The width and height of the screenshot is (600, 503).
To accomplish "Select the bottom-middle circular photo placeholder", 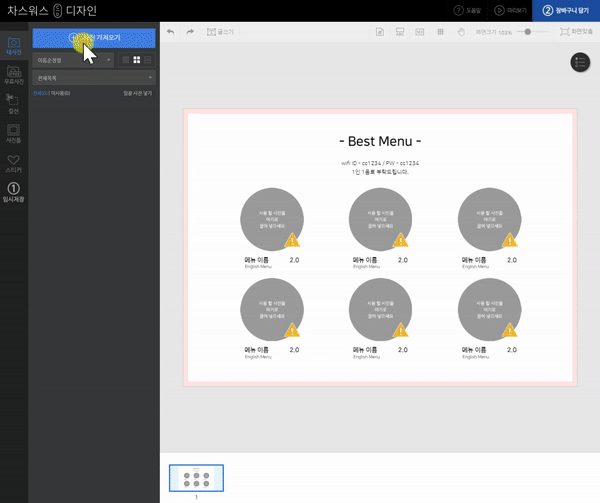I will coord(380,309).
